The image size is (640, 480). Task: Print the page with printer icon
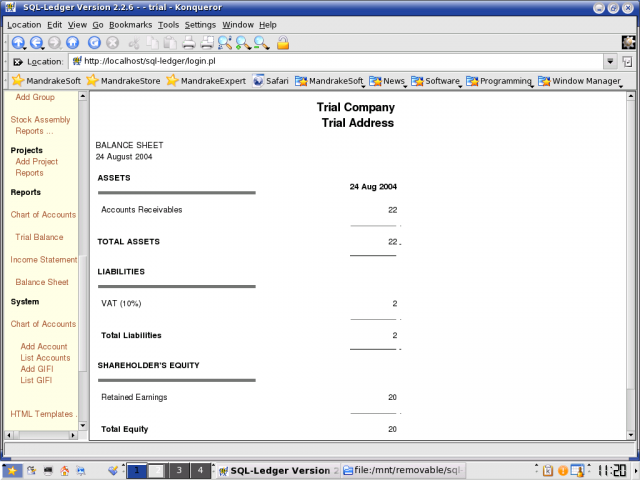point(189,42)
